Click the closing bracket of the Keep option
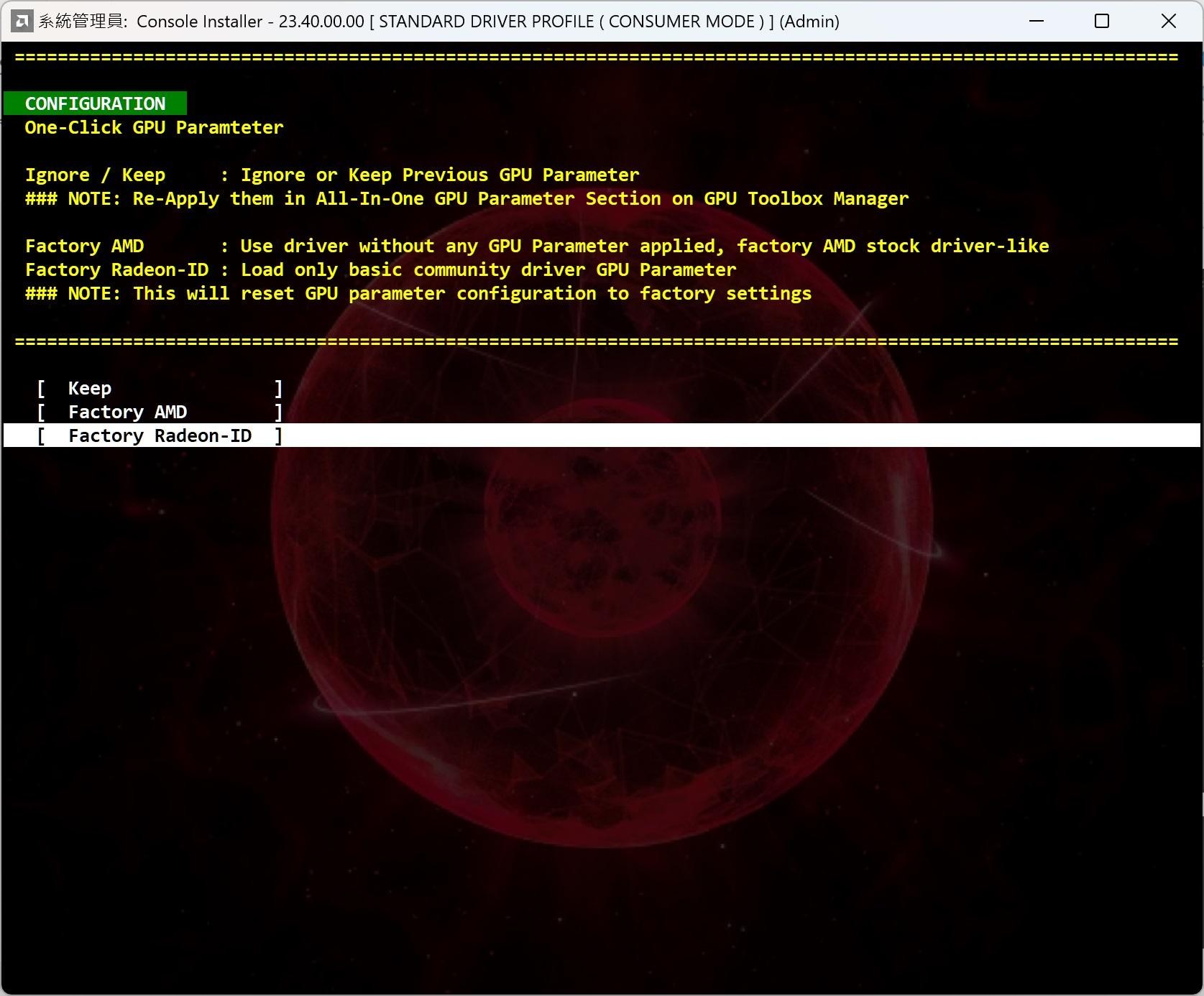1204x996 pixels. pyautogui.click(x=278, y=389)
